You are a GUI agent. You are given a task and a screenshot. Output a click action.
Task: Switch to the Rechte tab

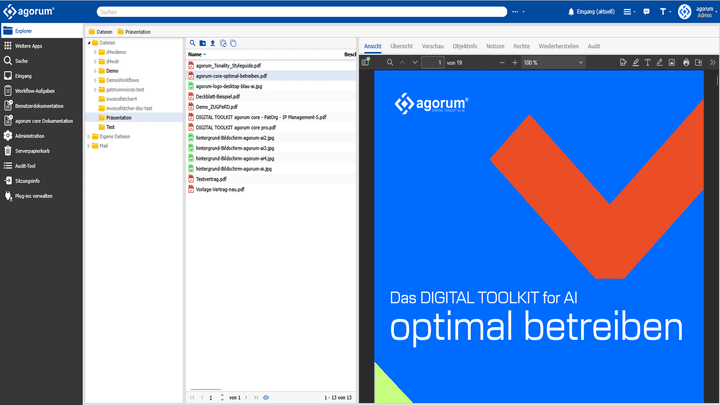521,46
